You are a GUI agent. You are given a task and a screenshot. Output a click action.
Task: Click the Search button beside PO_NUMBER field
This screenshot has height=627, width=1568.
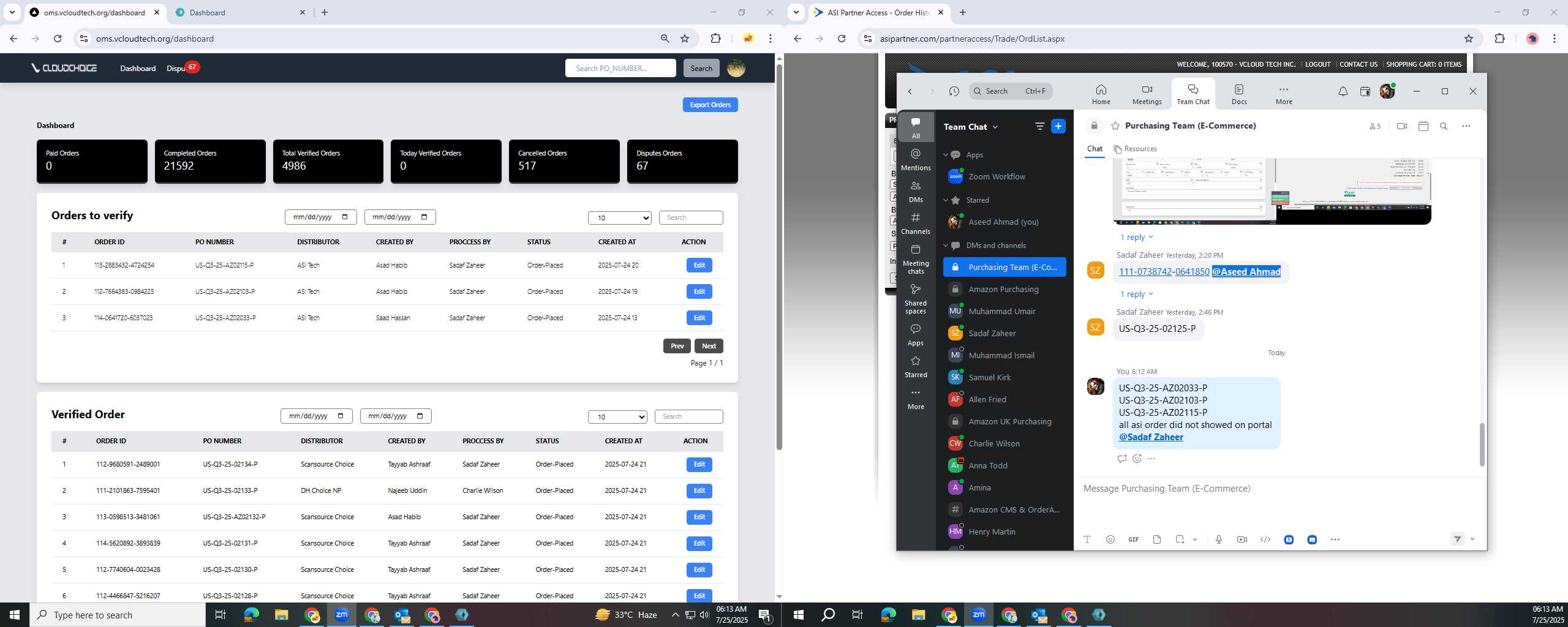point(701,68)
